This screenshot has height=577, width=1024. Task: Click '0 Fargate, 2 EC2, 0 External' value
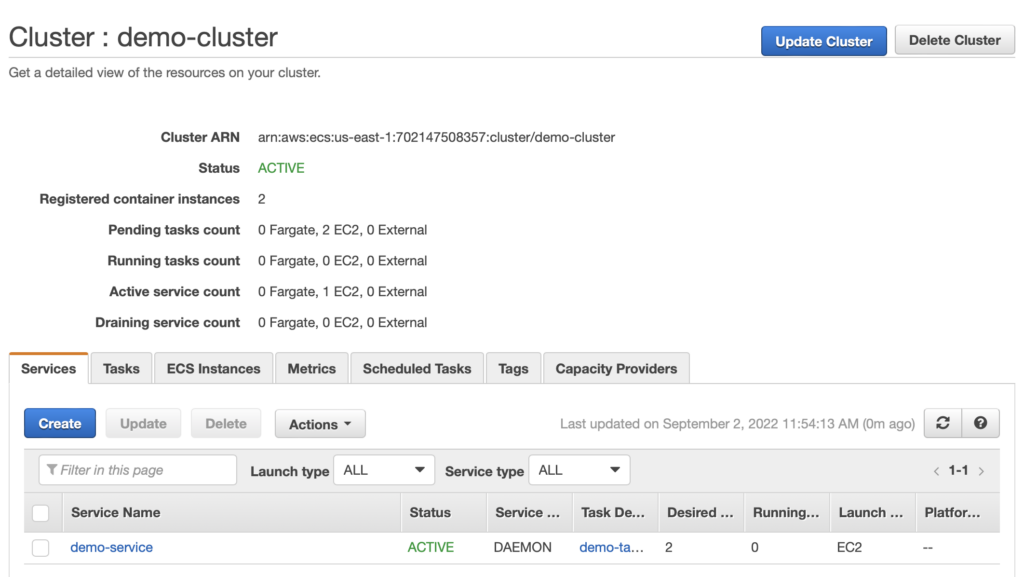(x=342, y=230)
